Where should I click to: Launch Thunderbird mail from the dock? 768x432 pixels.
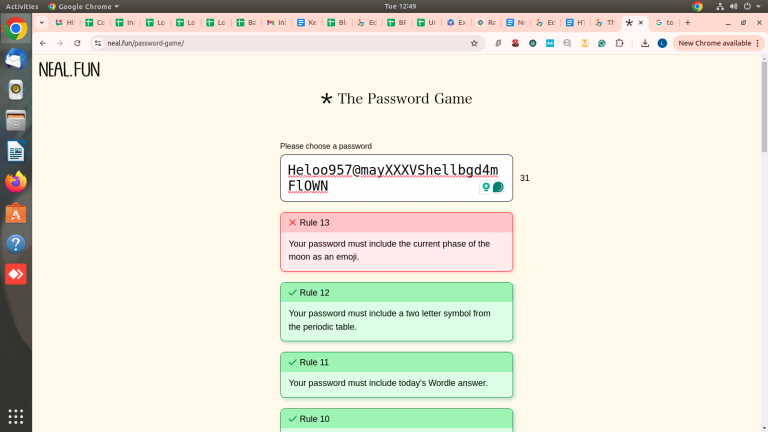tap(15, 59)
